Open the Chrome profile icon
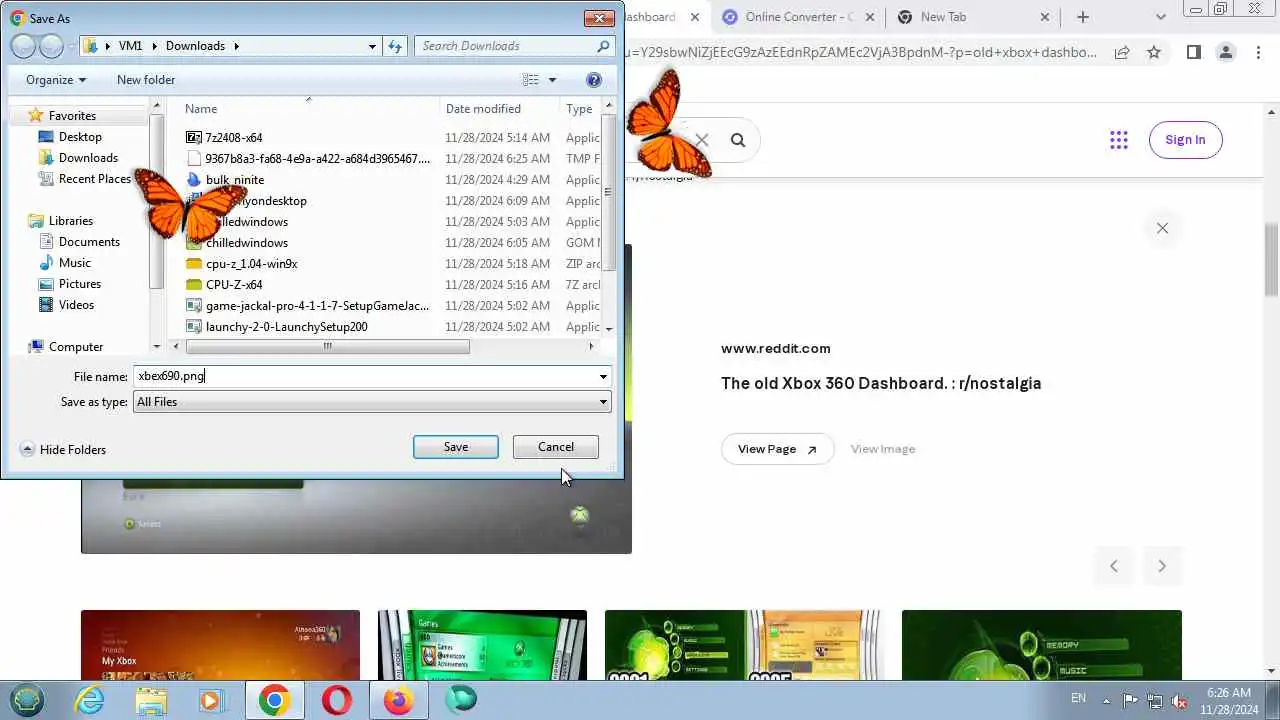The image size is (1280, 720). pos(1225,52)
